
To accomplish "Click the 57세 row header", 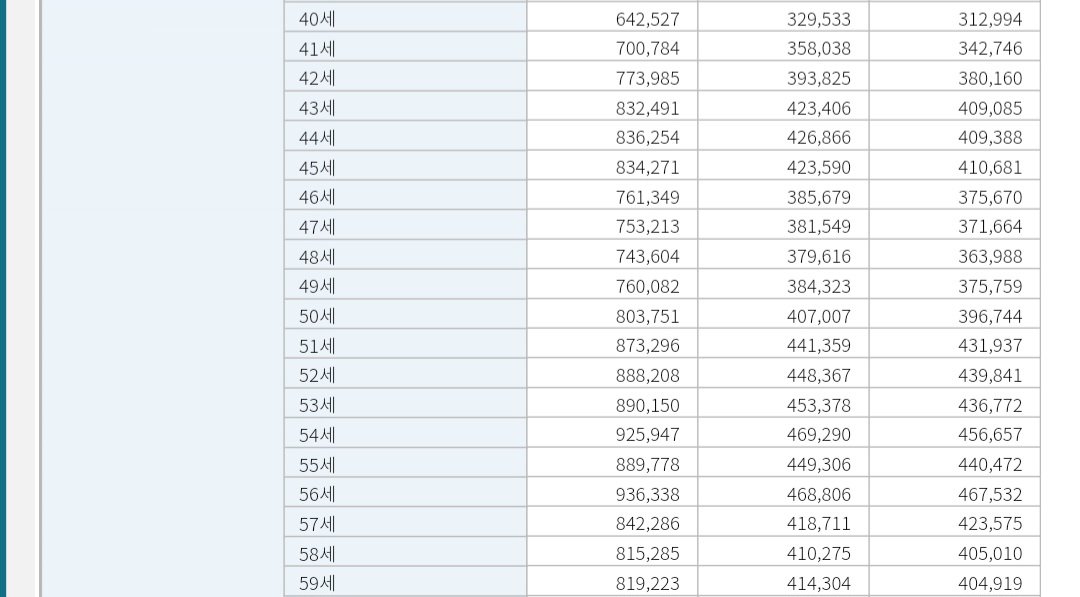I will point(406,523).
